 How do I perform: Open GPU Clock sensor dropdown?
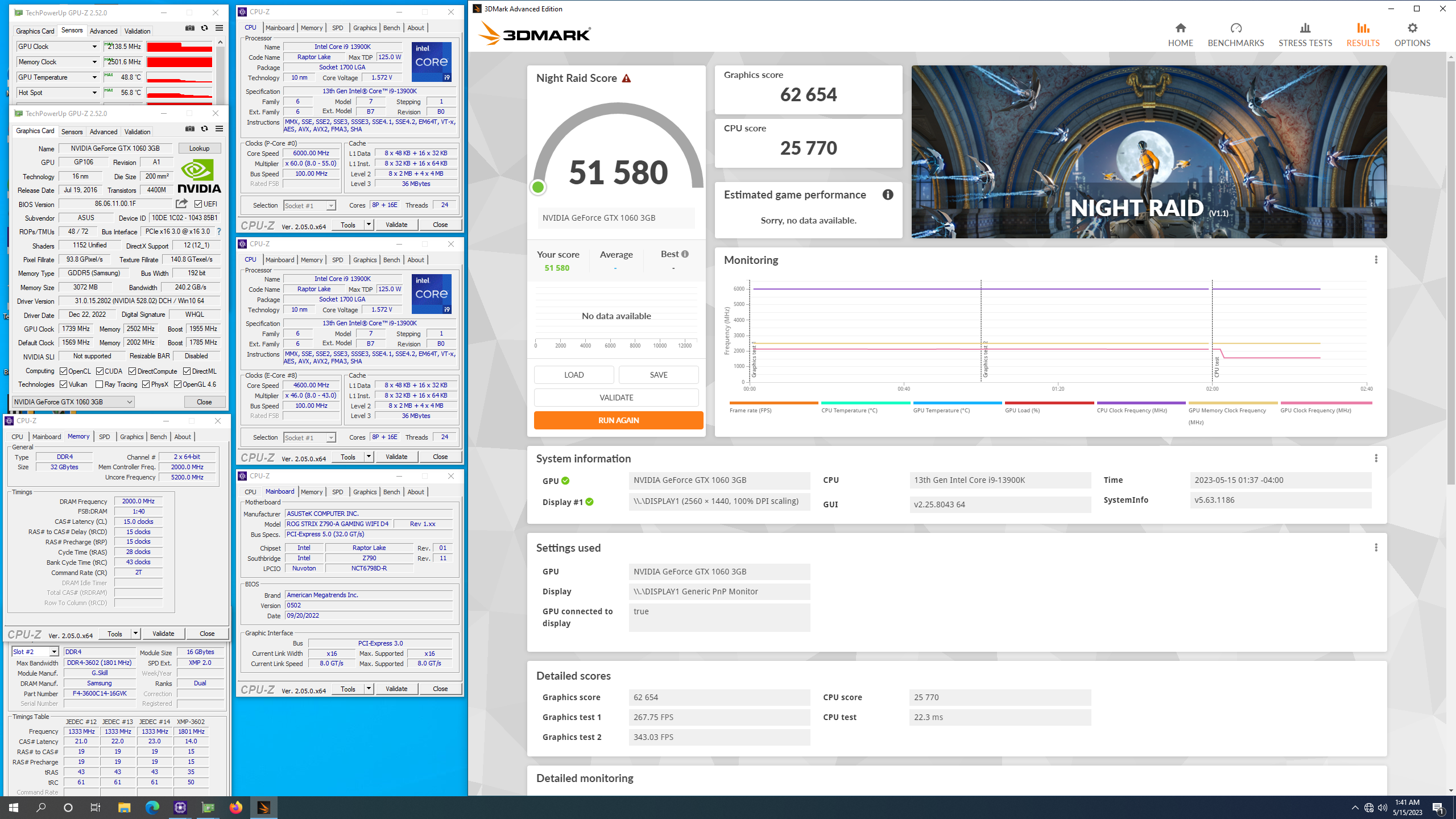click(95, 47)
